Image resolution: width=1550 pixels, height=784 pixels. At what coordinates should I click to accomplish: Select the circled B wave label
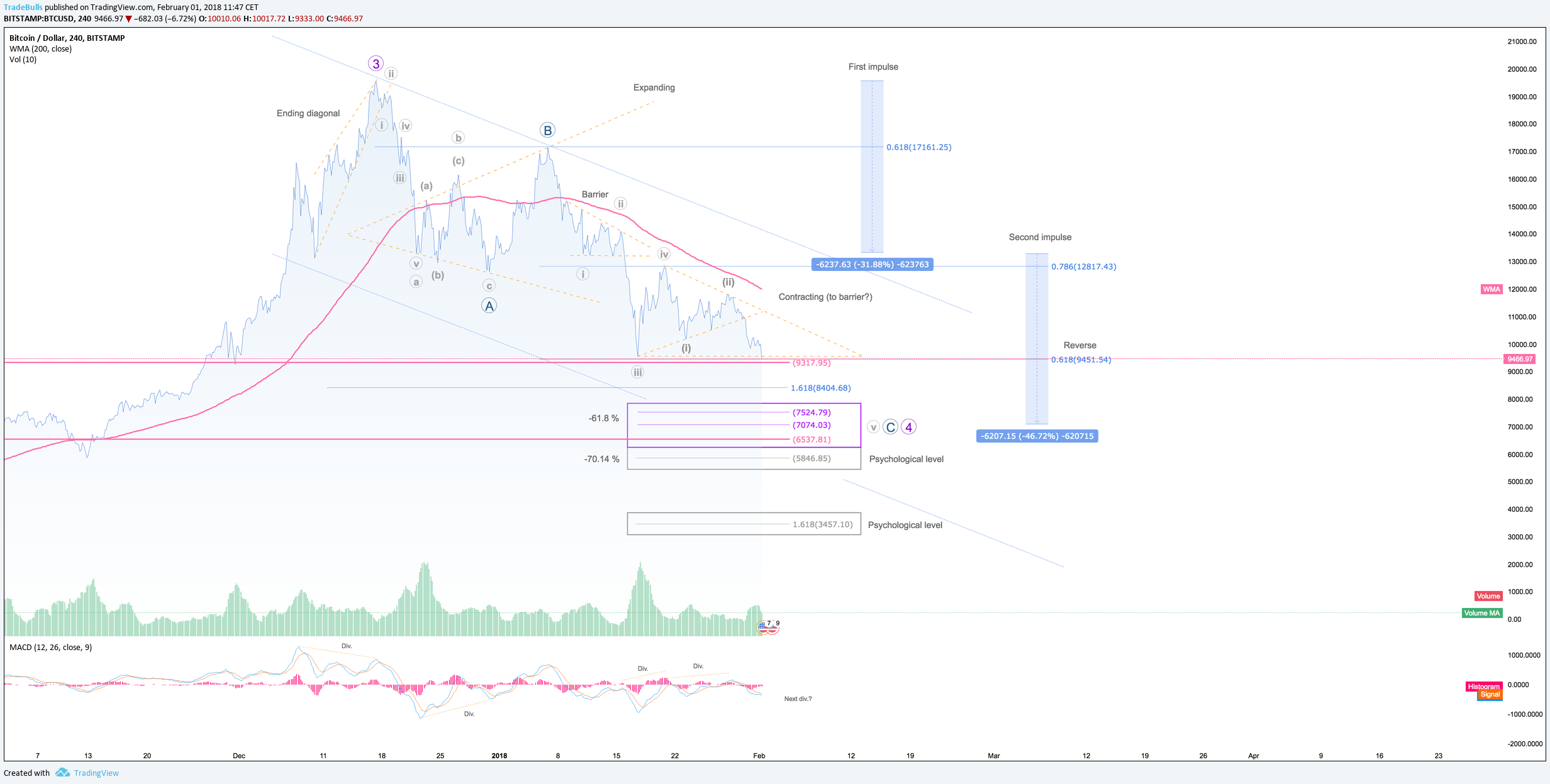[x=547, y=130]
